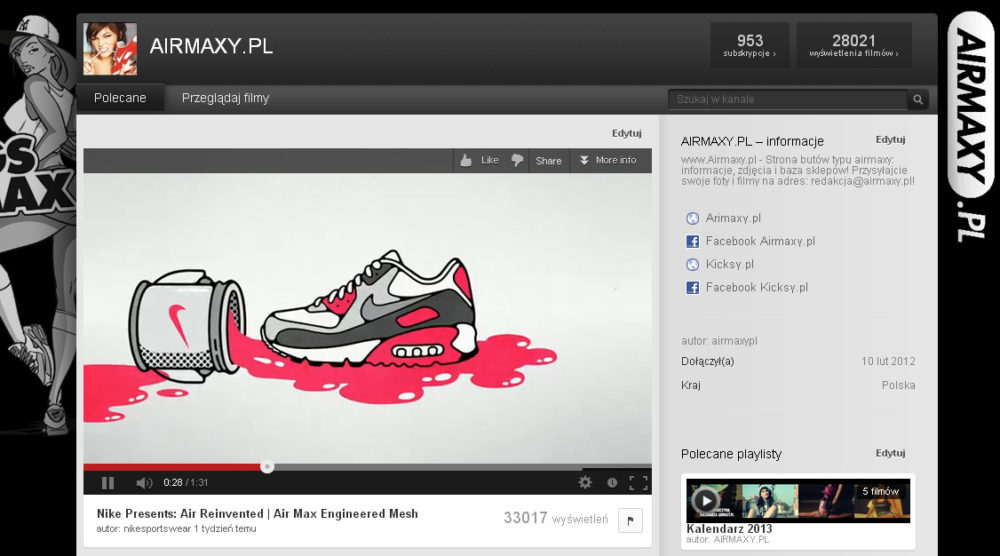Click the globe icon beside Arimaxy.pl
Screen dimensions: 1000x556
pyautogui.click(x=692, y=218)
